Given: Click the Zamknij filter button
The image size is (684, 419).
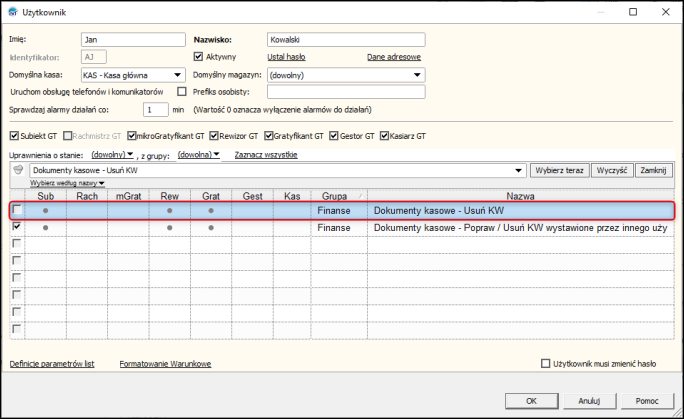Looking at the screenshot, I should click(653, 170).
